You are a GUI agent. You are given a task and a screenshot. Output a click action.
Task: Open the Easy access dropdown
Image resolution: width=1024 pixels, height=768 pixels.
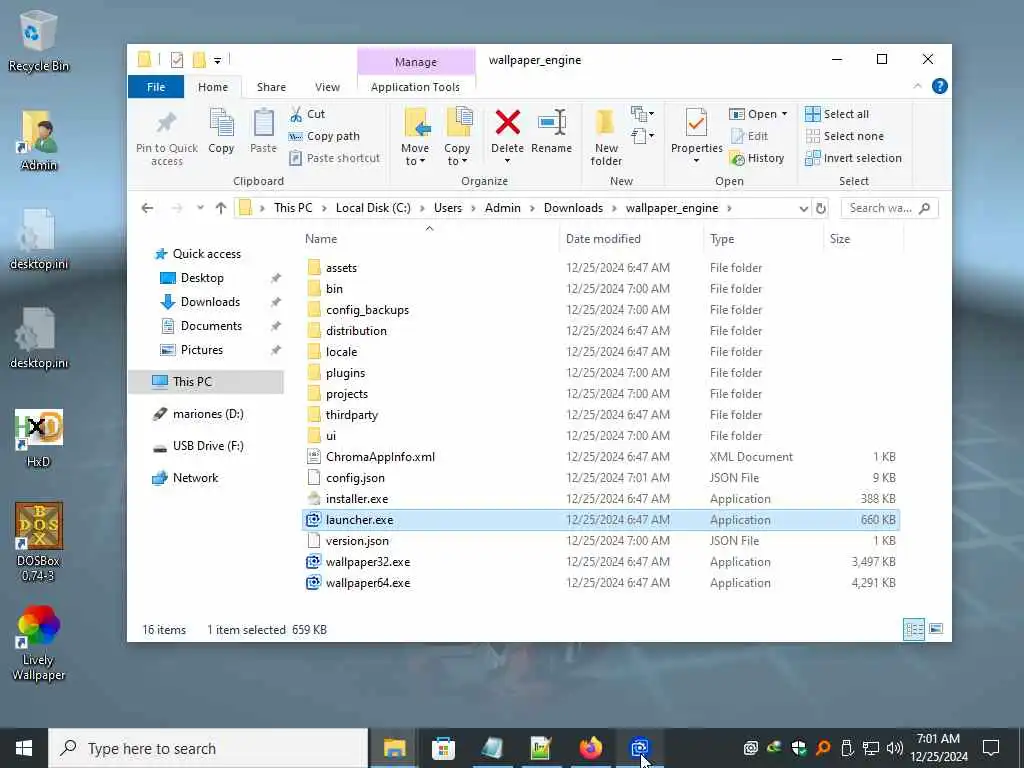point(643,136)
